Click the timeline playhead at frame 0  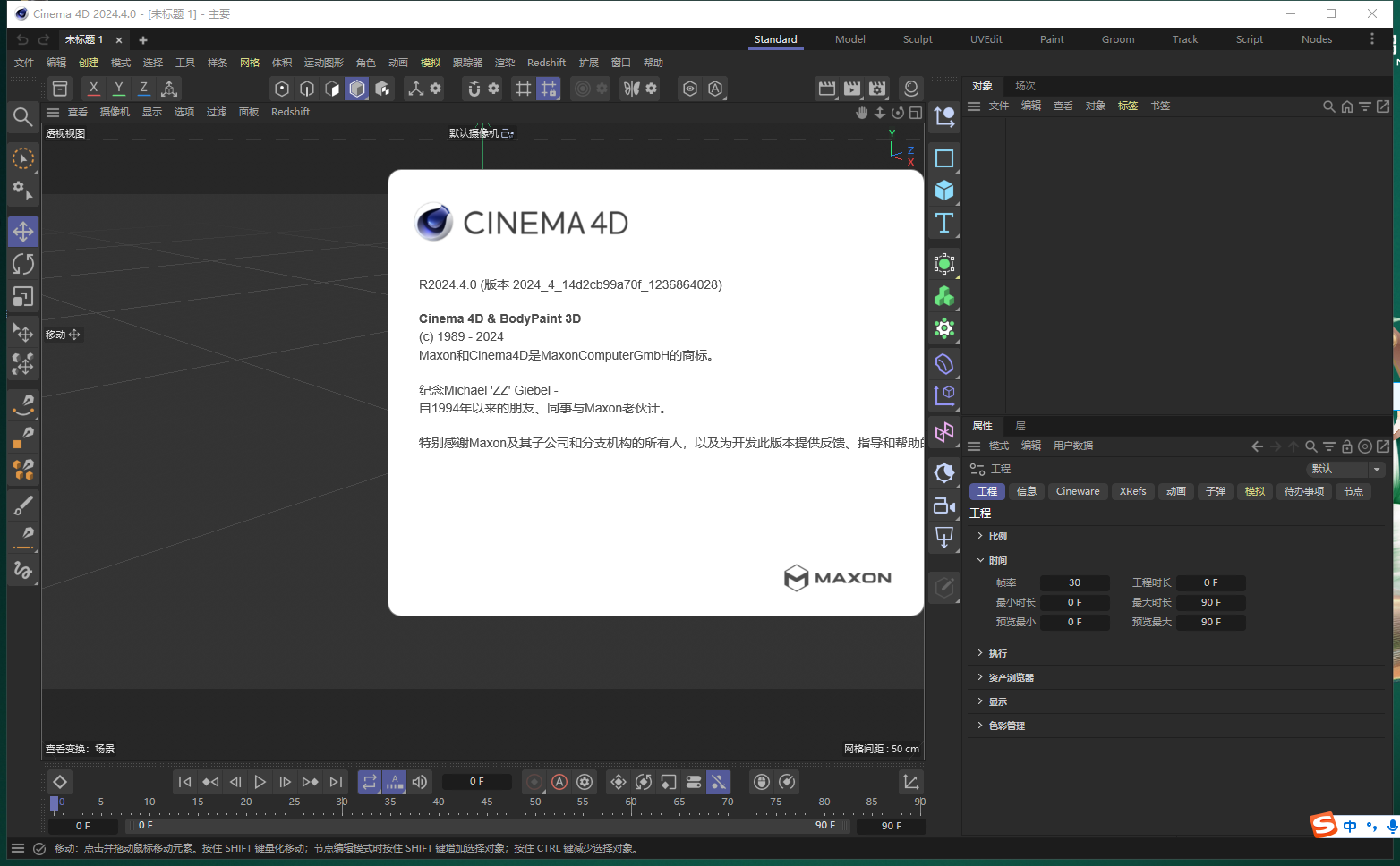55,802
